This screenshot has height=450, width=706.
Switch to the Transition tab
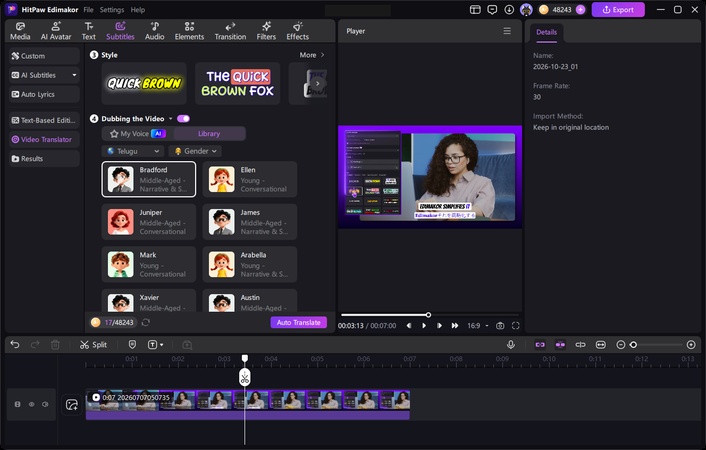(230, 31)
